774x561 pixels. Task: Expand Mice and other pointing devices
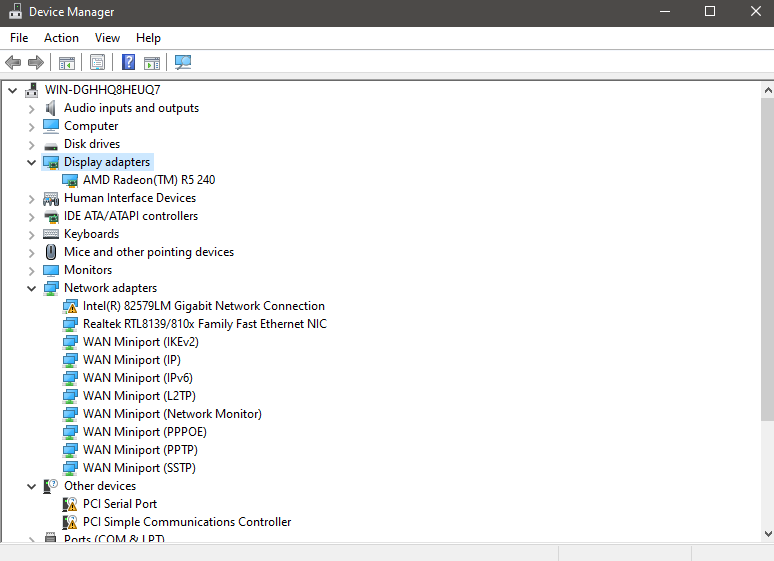[x=32, y=253]
